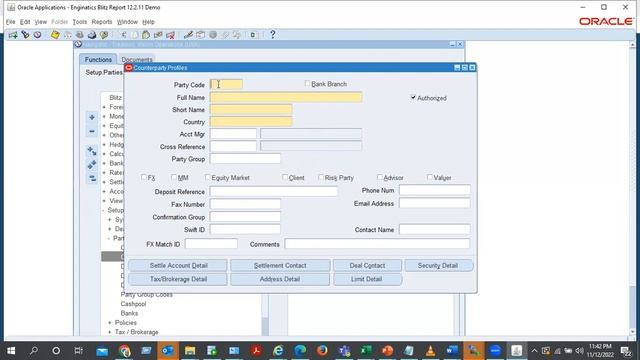Open the Windows Start menu
Image resolution: width=640 pixels, height=360 pixels.
[11, 351]
